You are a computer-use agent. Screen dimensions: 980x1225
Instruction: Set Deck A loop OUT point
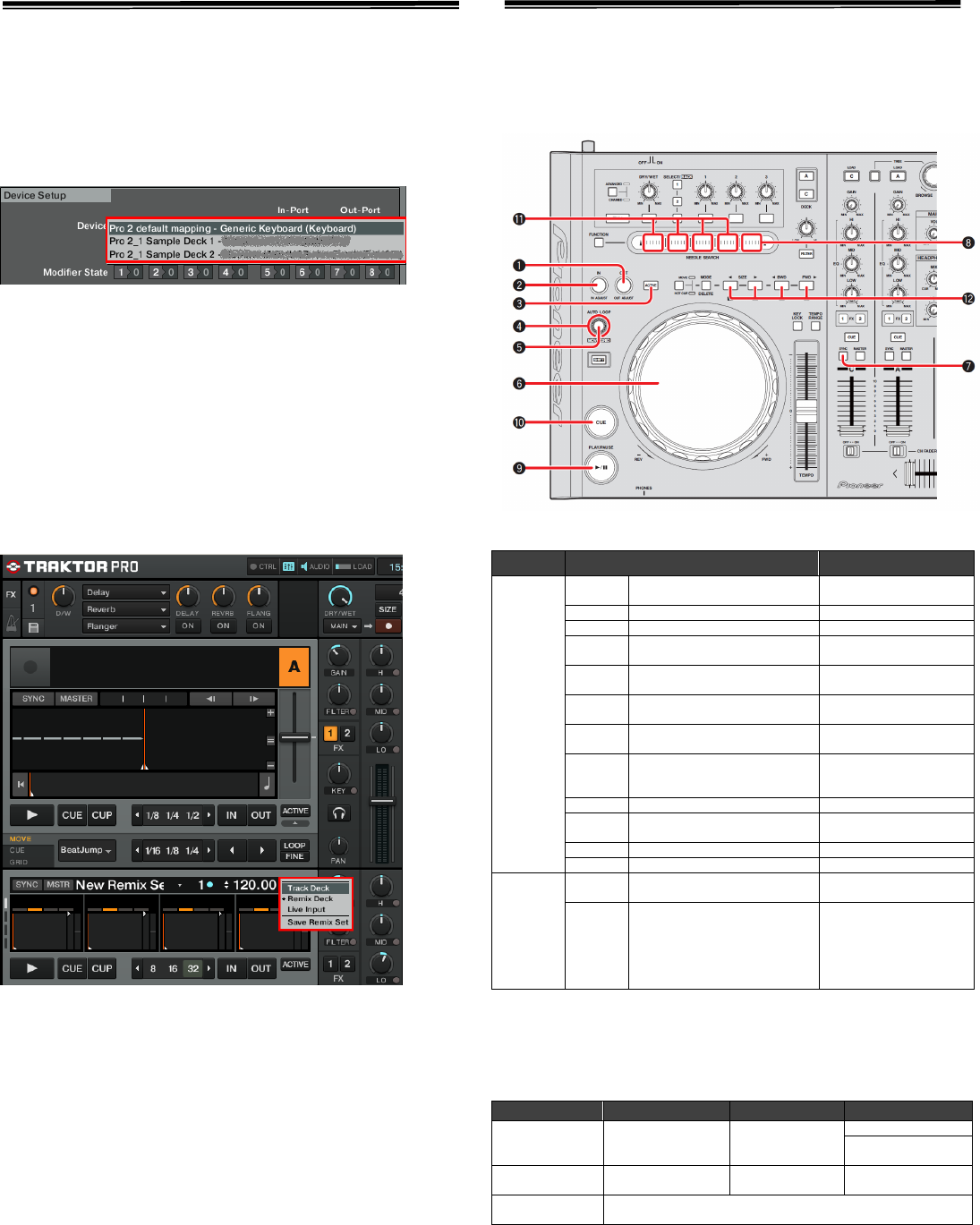260,815
